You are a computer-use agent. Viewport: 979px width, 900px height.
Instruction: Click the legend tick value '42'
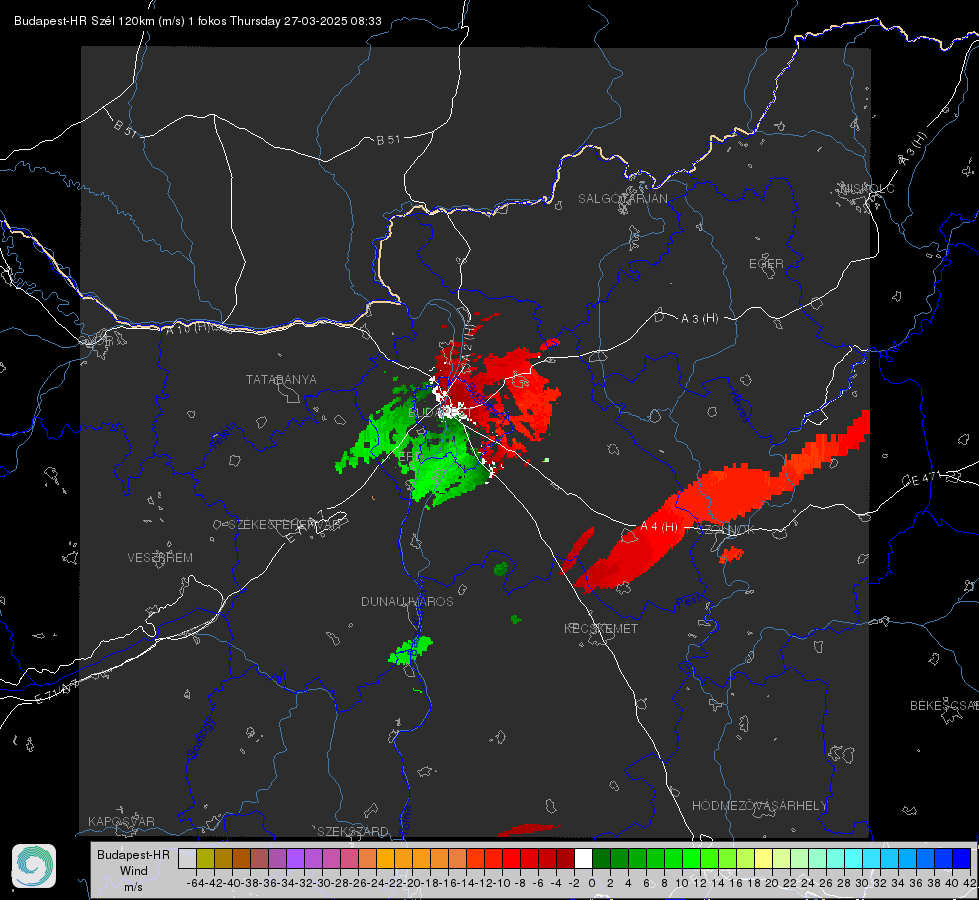970,883
